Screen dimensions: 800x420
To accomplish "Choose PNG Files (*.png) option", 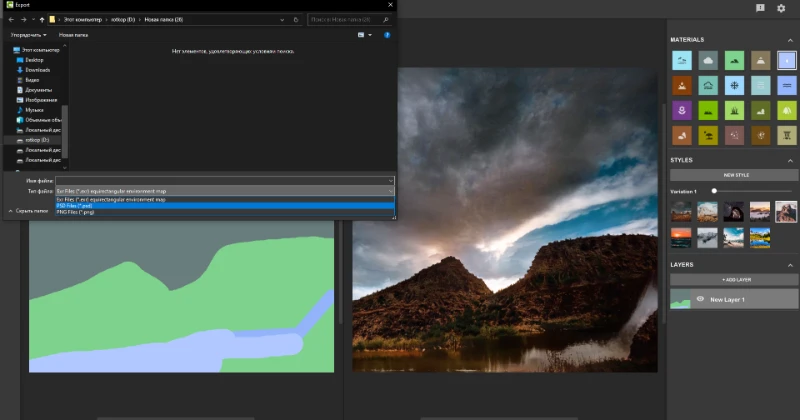I will pos(224,212).
